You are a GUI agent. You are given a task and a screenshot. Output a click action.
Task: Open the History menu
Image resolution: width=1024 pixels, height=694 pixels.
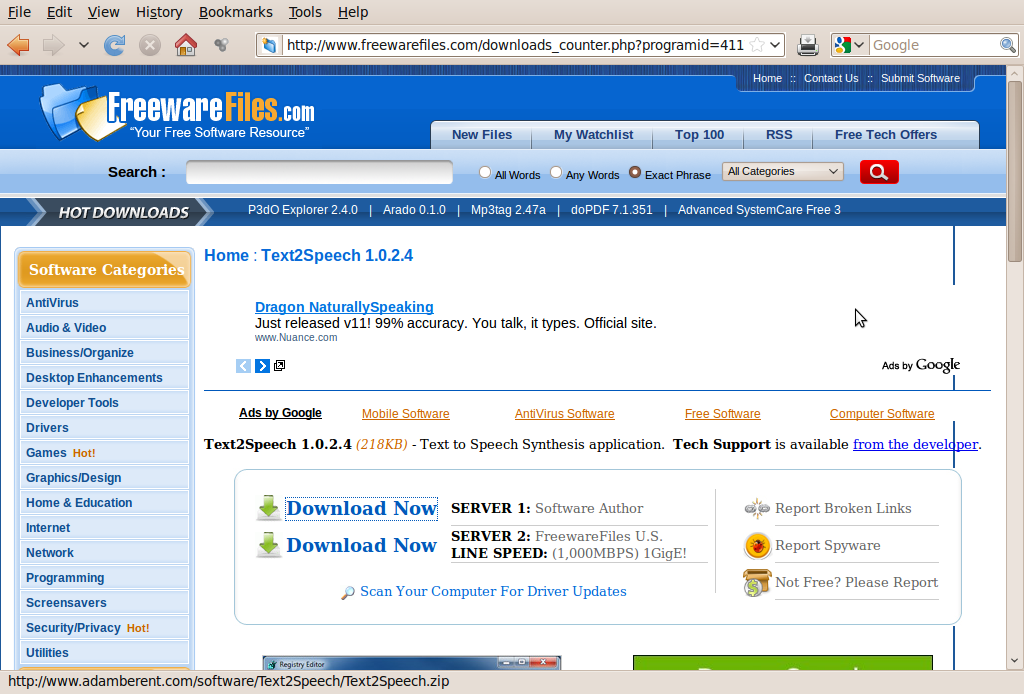coord(159,12)
